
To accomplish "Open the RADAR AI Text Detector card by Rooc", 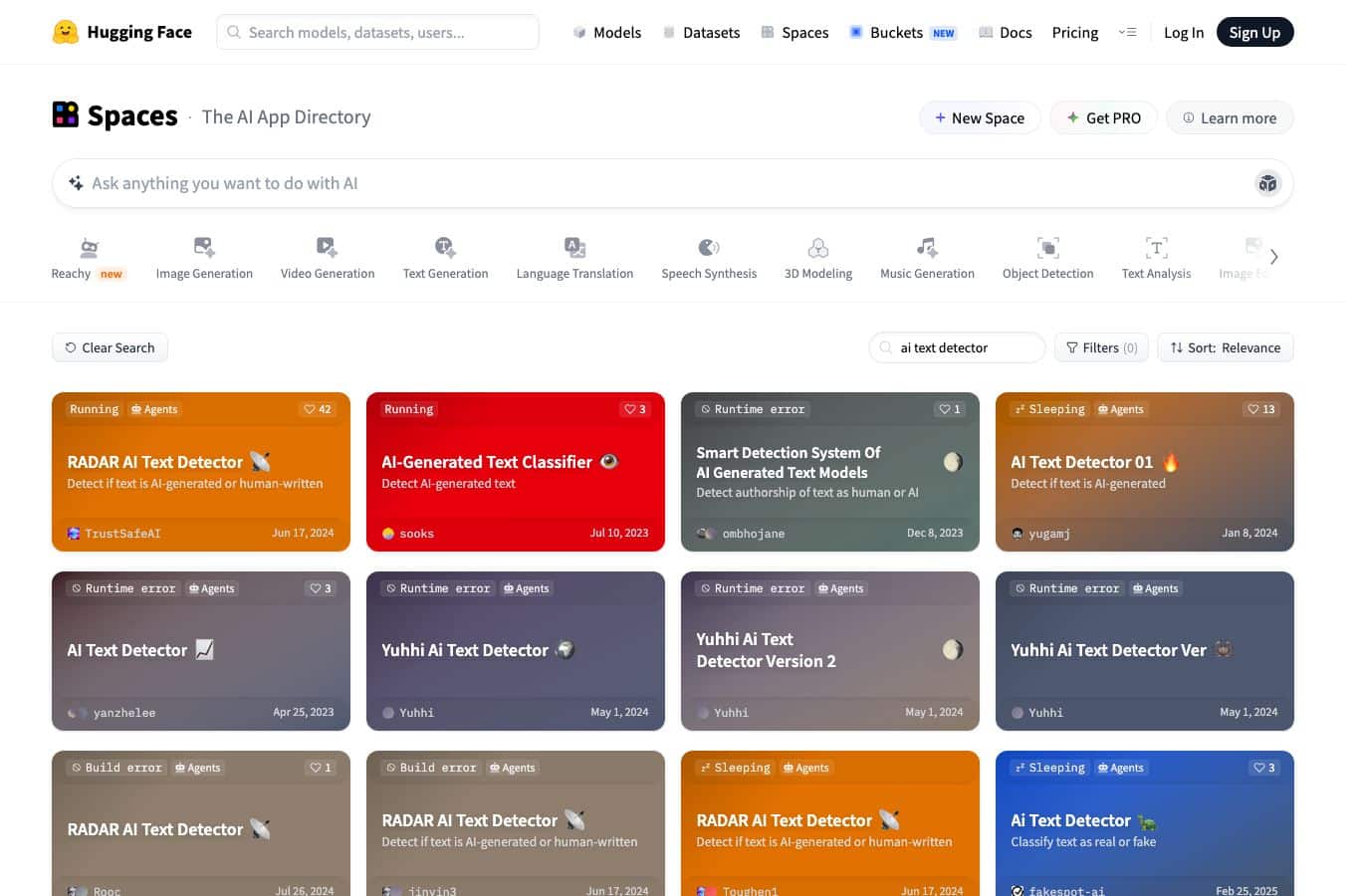I will point(201,823).
